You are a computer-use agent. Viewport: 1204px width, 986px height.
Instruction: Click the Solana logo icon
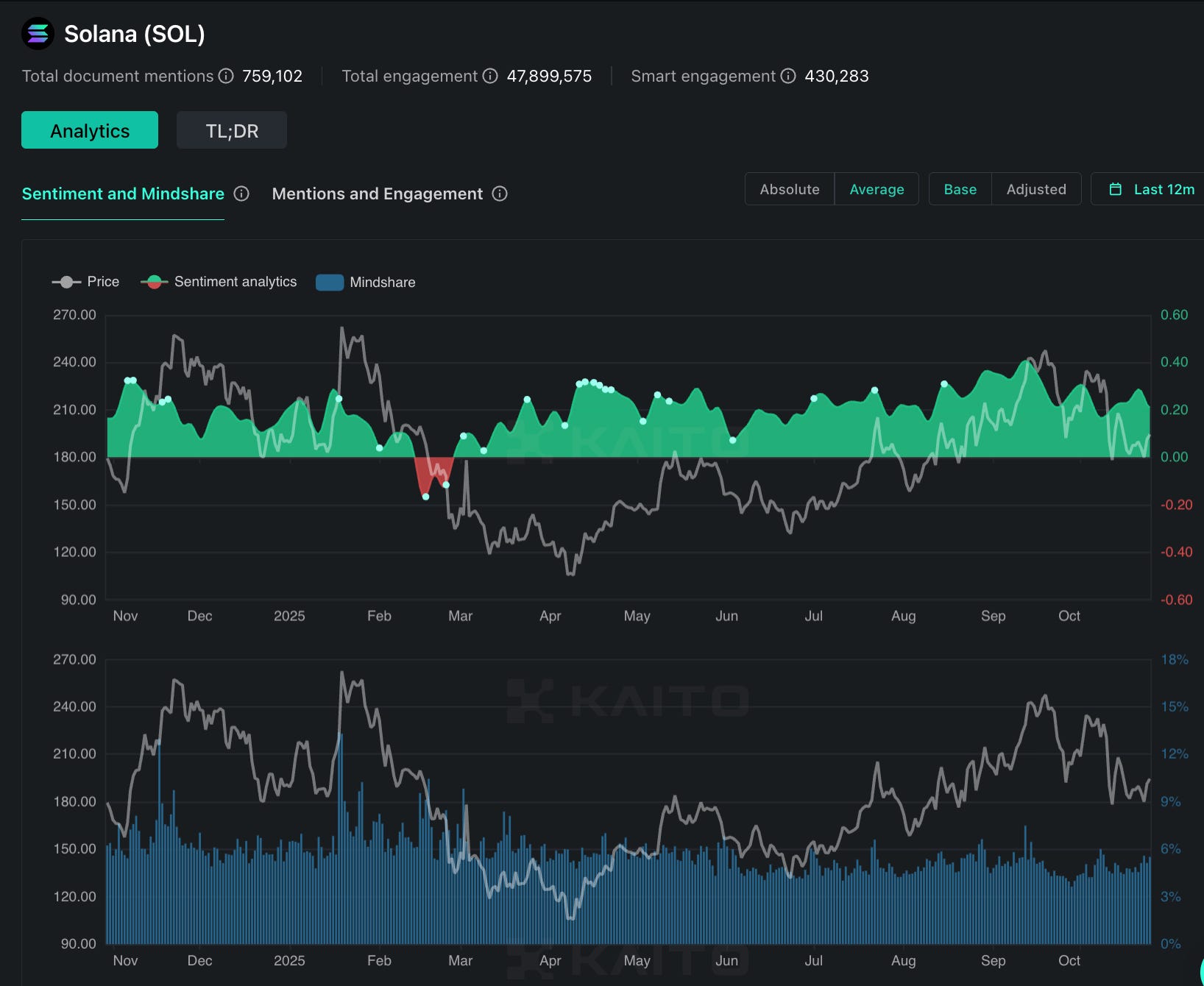38,34
